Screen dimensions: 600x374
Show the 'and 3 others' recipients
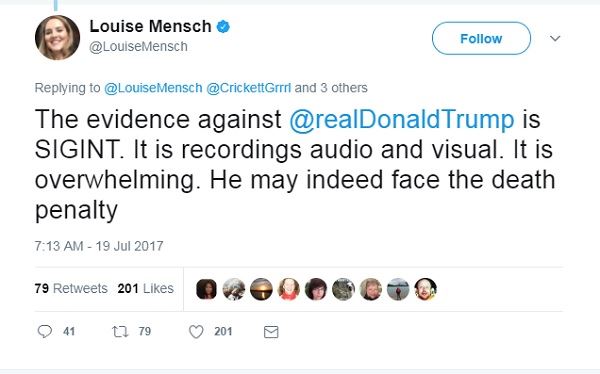pyautogui.click(x=331, y=88)
